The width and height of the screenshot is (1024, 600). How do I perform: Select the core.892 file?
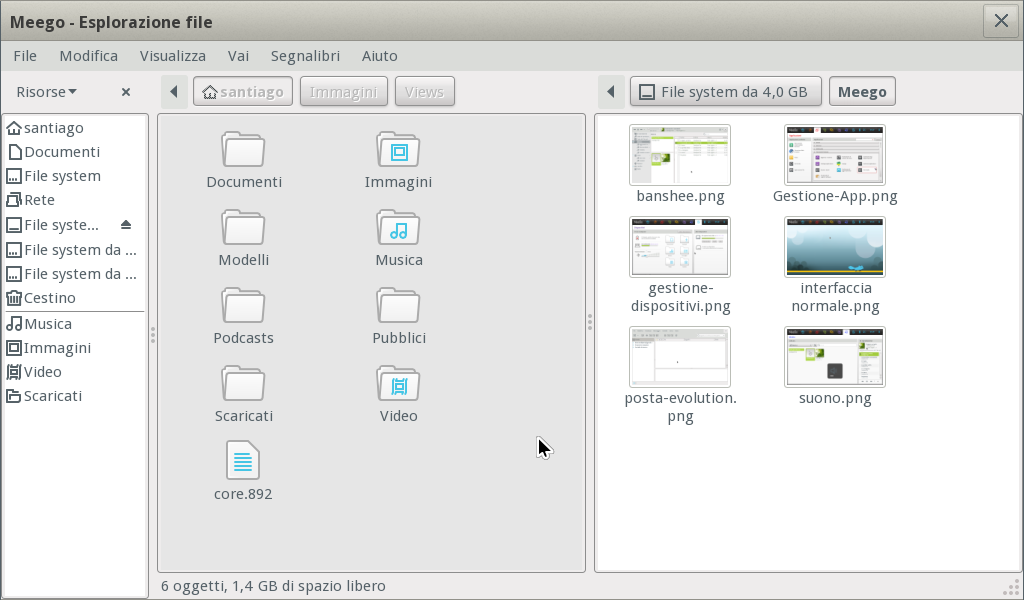pos(243,460)
